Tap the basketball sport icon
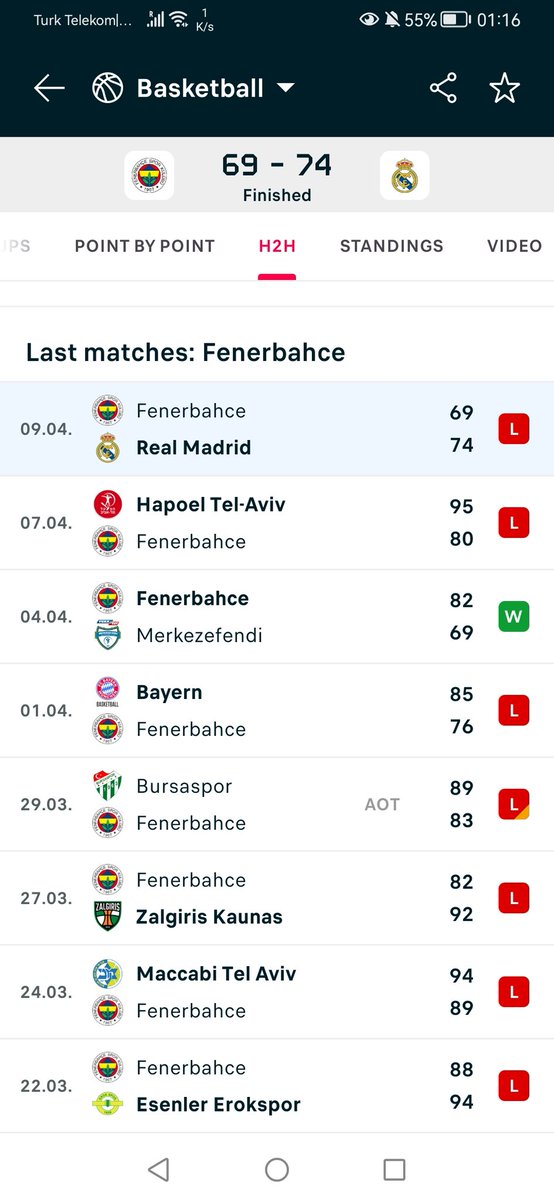Viewport: 554px width, 1200px height. (x=107, y=88)
